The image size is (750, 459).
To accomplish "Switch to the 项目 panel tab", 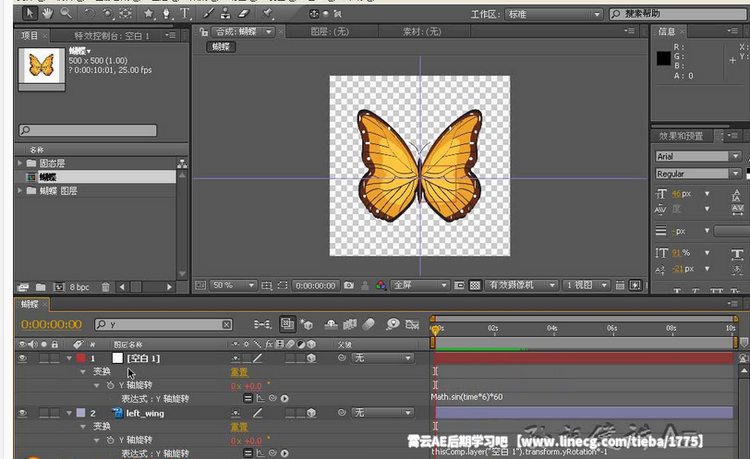I will click(29, 35).
